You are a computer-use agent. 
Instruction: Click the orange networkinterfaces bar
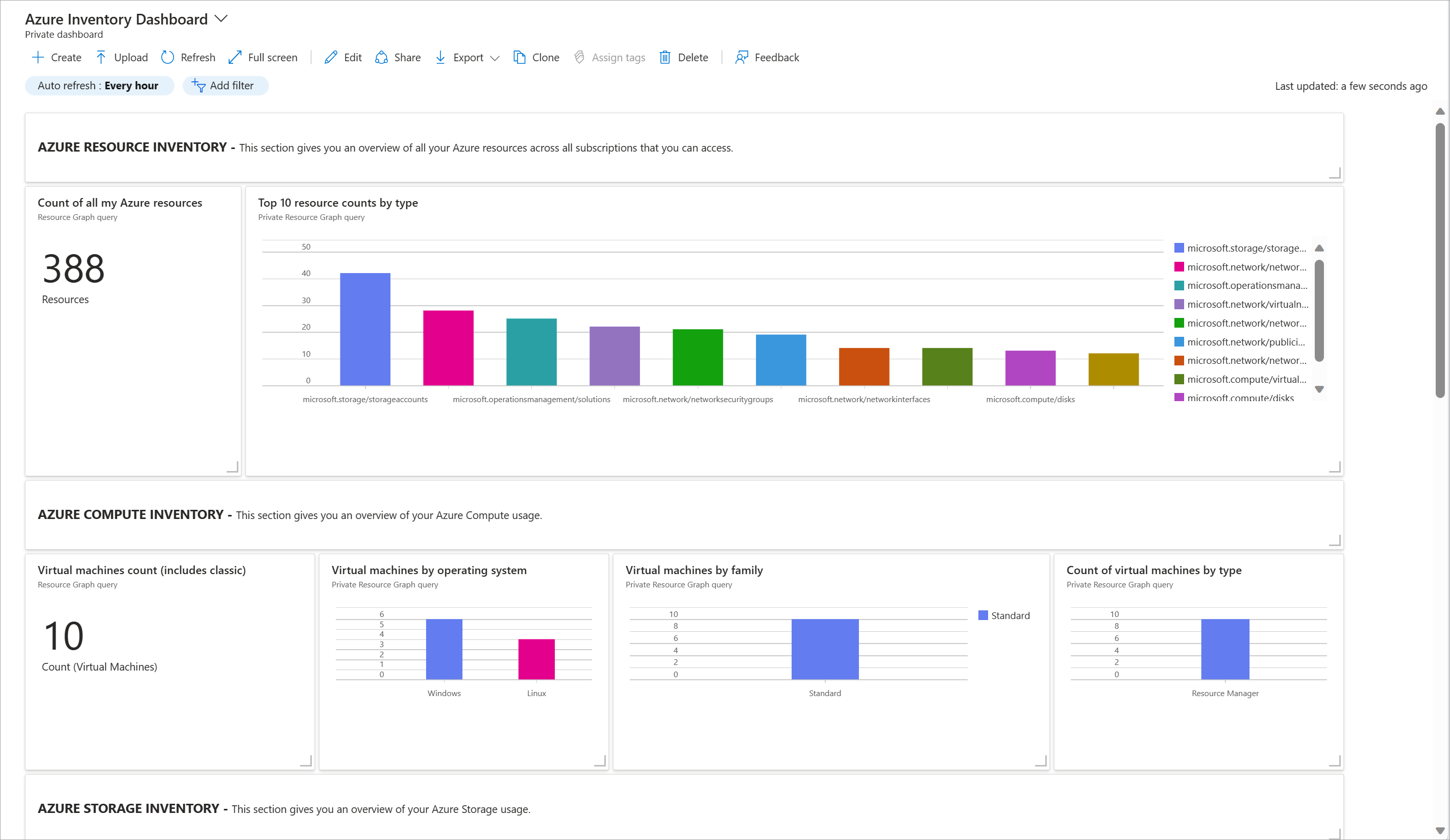pyautogui.click(x=864, y=366)
